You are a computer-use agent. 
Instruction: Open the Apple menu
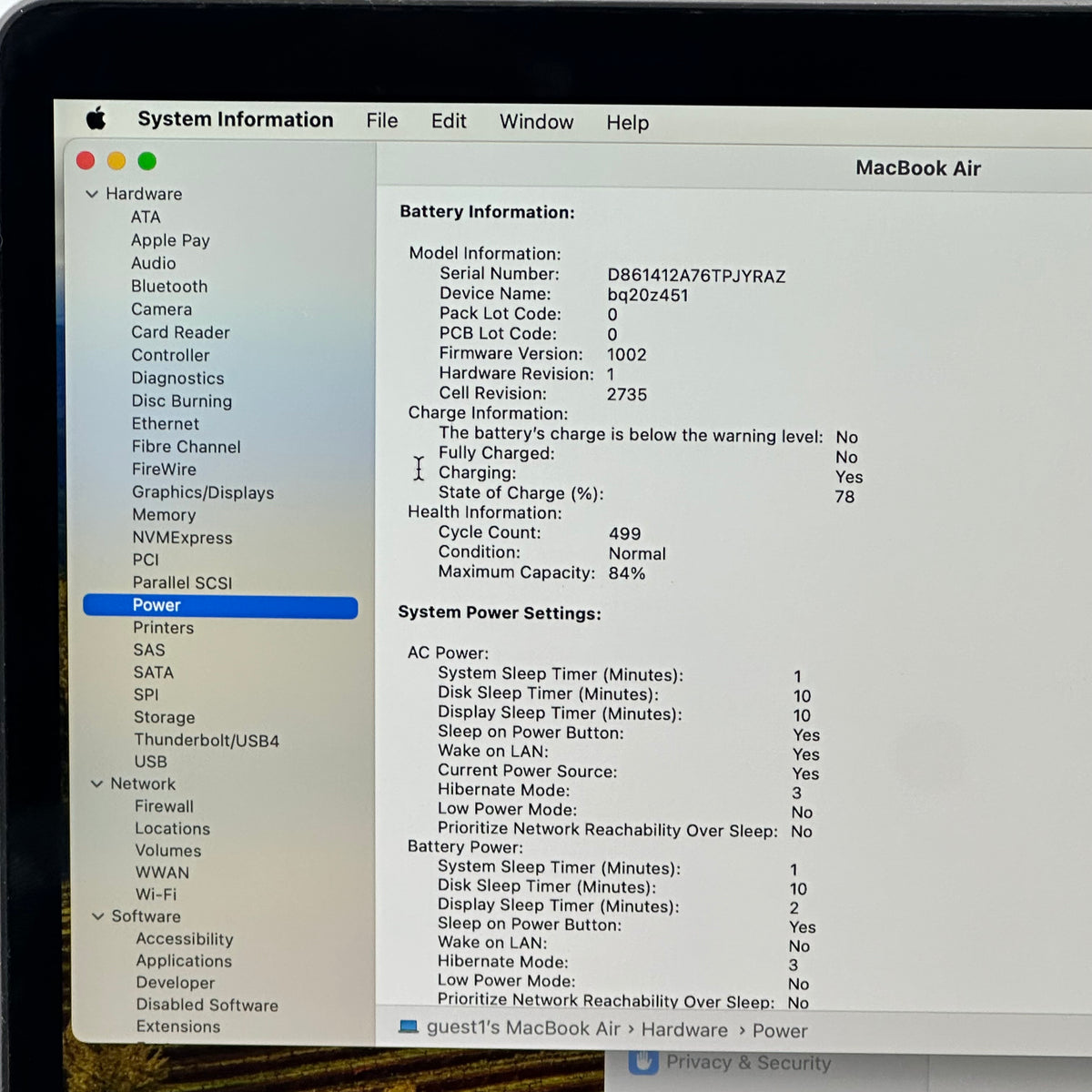tap(96, 118)
